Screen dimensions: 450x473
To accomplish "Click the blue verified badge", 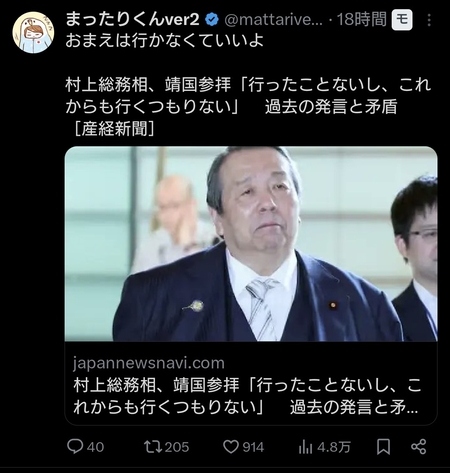I will click(x=212, y=20).
